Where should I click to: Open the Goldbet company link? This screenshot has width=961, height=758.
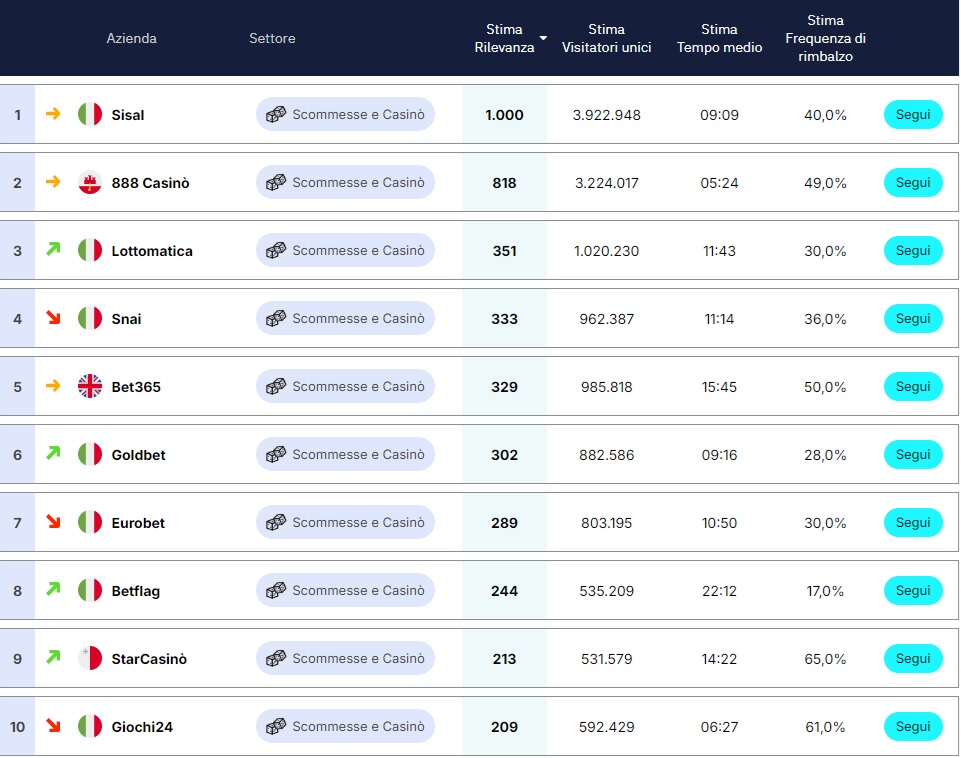139,455
